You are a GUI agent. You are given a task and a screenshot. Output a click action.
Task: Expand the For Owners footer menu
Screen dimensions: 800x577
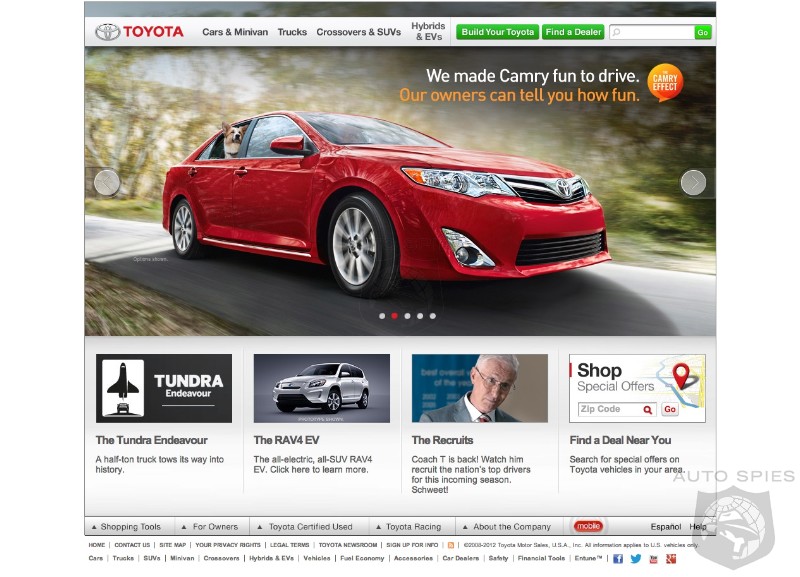210,526
